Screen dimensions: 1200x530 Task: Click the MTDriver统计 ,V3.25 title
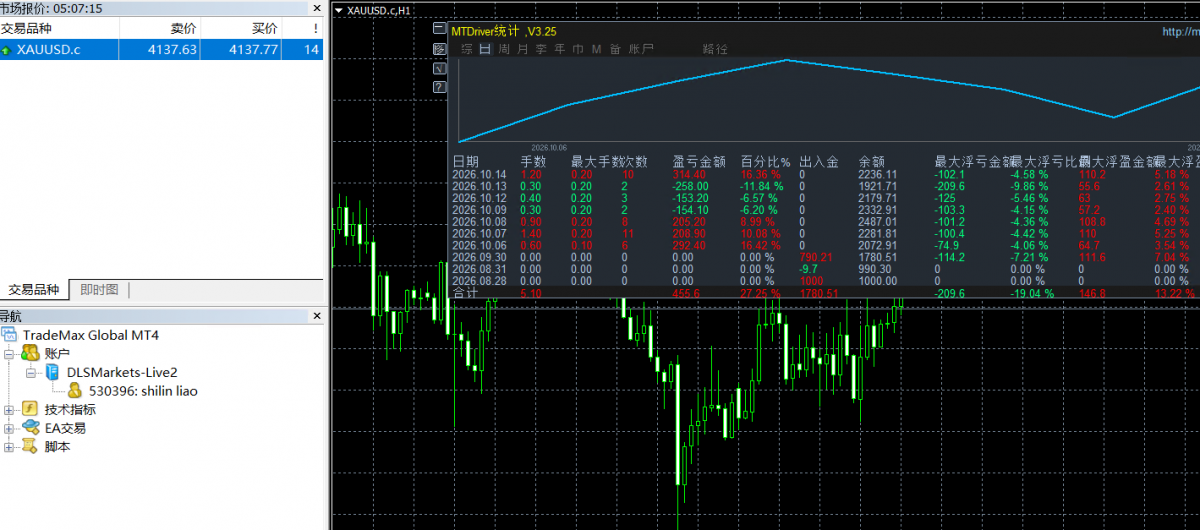click(504, 31)
